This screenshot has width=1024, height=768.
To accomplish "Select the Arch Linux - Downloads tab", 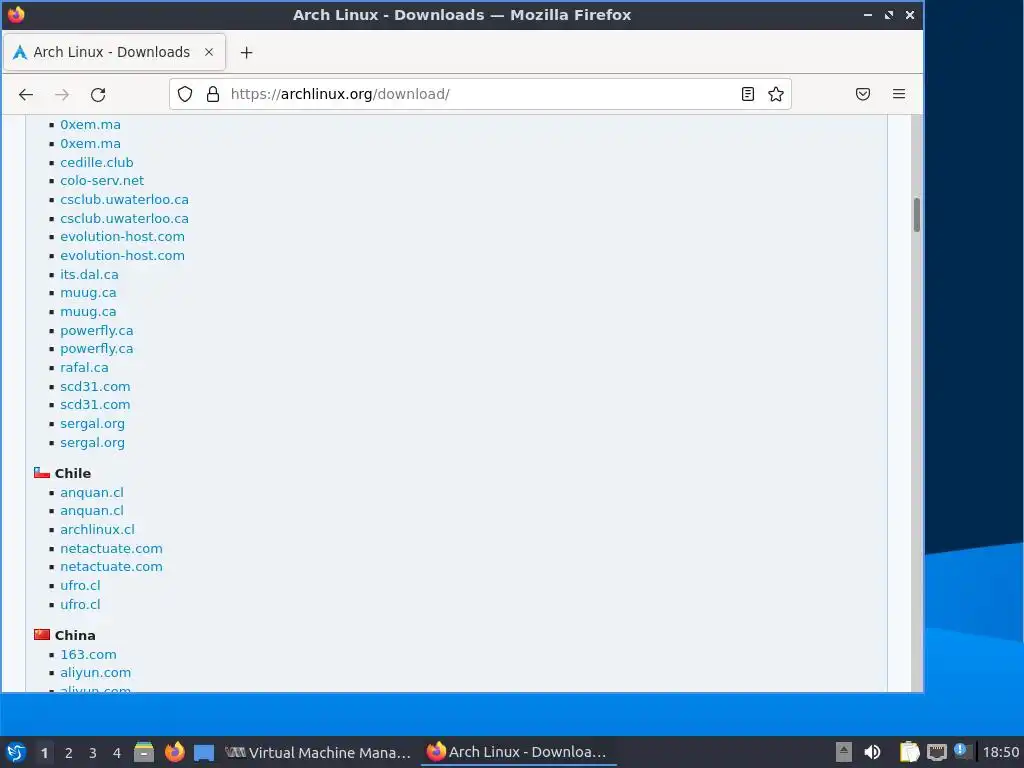I will 114,52.
